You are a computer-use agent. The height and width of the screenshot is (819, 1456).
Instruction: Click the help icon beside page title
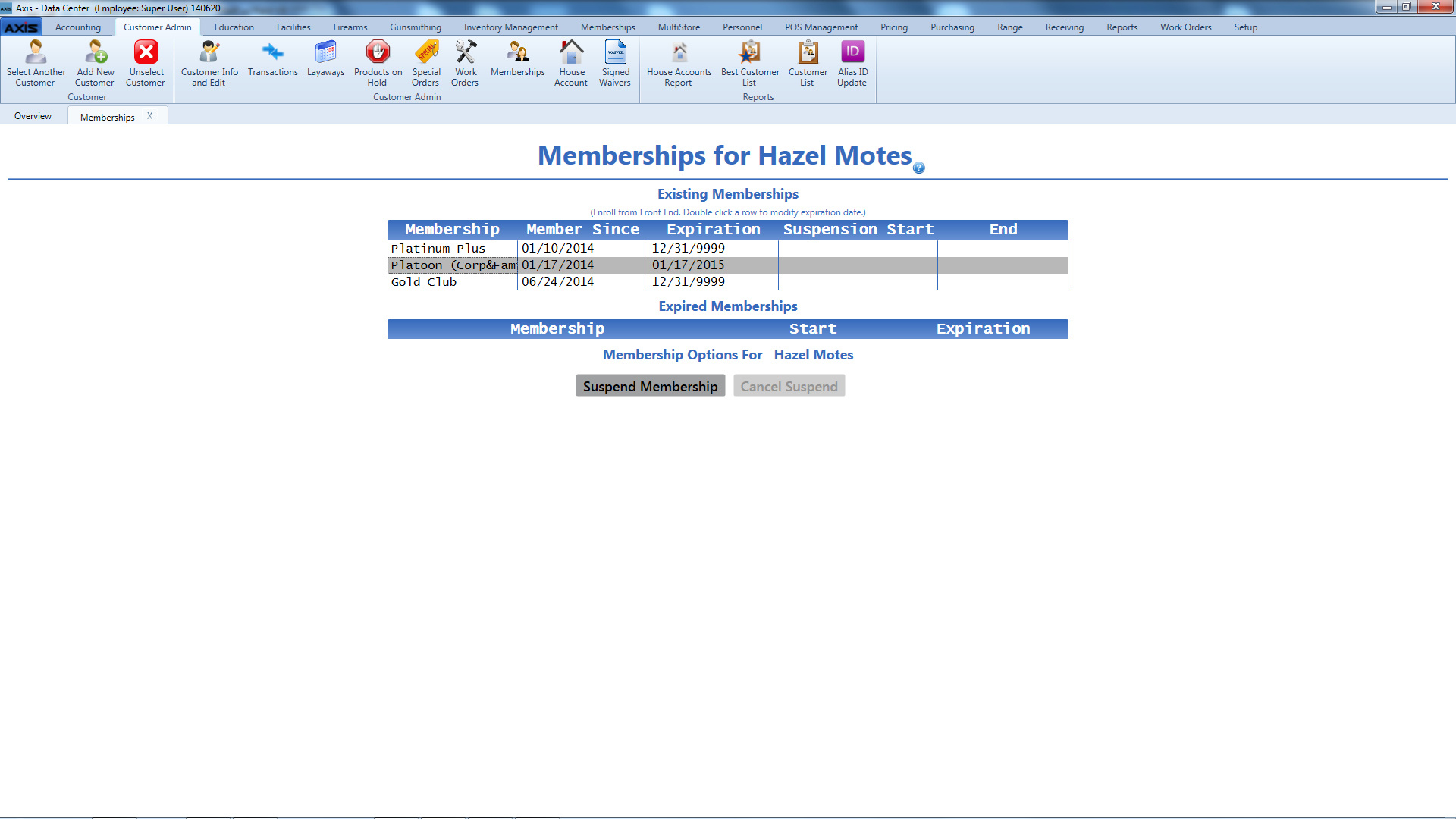tap(919, 168)
